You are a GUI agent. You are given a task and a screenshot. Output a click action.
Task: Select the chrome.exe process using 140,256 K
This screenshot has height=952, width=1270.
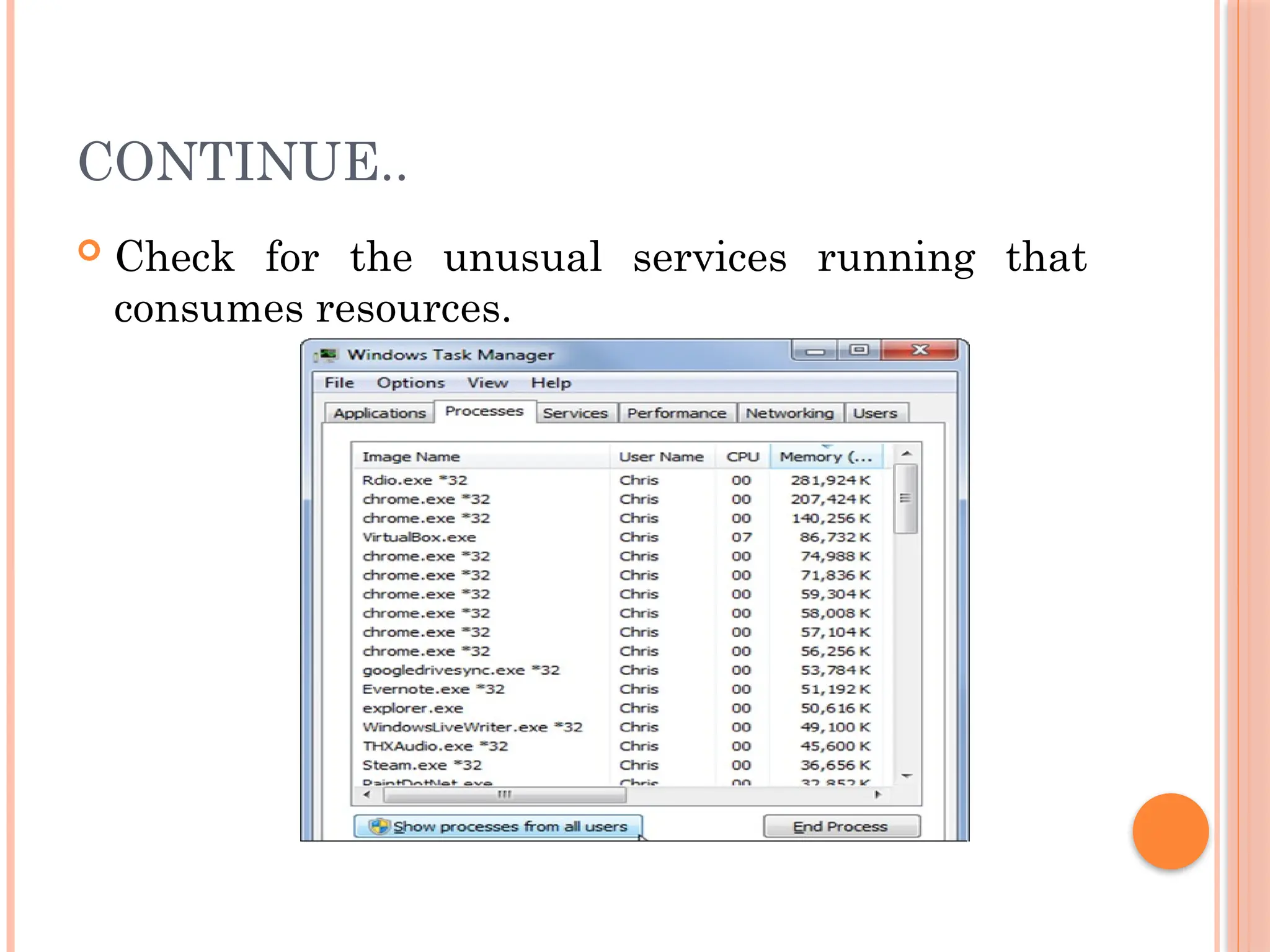click(623, 518)
